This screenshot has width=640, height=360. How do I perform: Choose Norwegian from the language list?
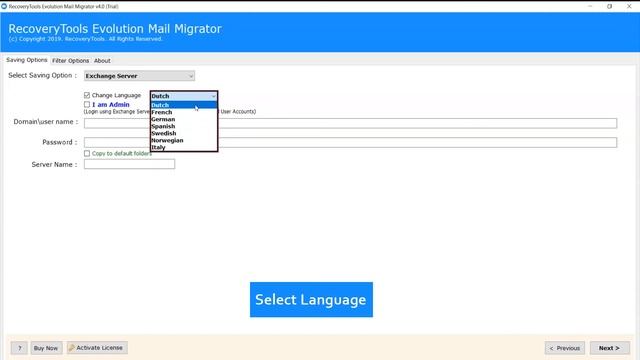[x=184, y=140]
